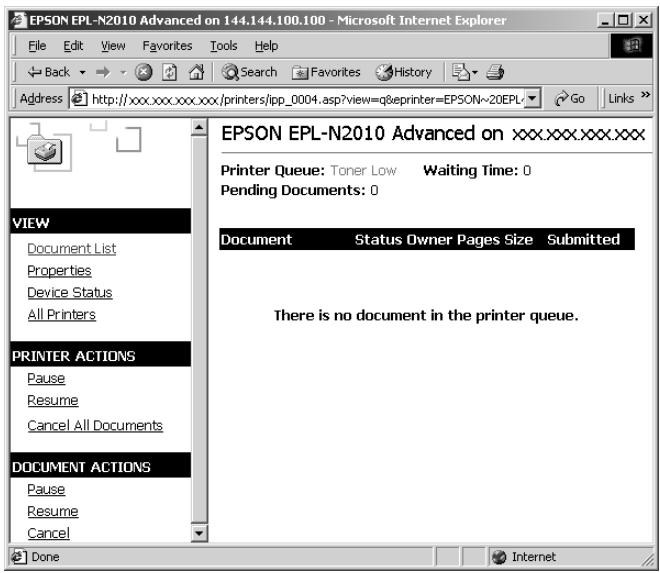This screenshot has height=573, width=660.
Task: Open the Help menu
Action: click(x=266, y=45)
